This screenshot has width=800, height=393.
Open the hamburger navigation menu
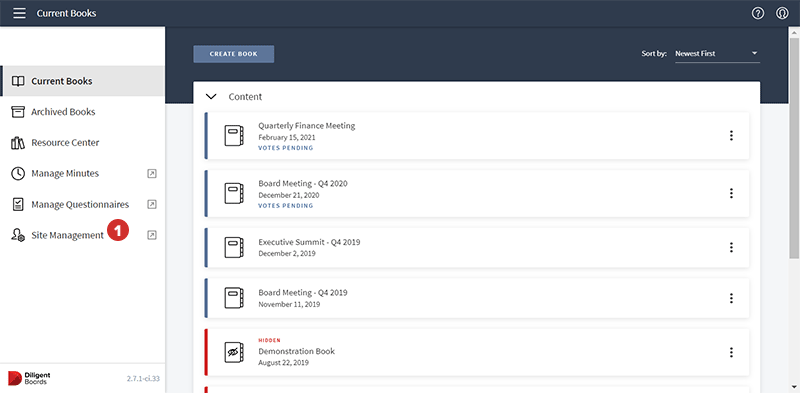19,13
